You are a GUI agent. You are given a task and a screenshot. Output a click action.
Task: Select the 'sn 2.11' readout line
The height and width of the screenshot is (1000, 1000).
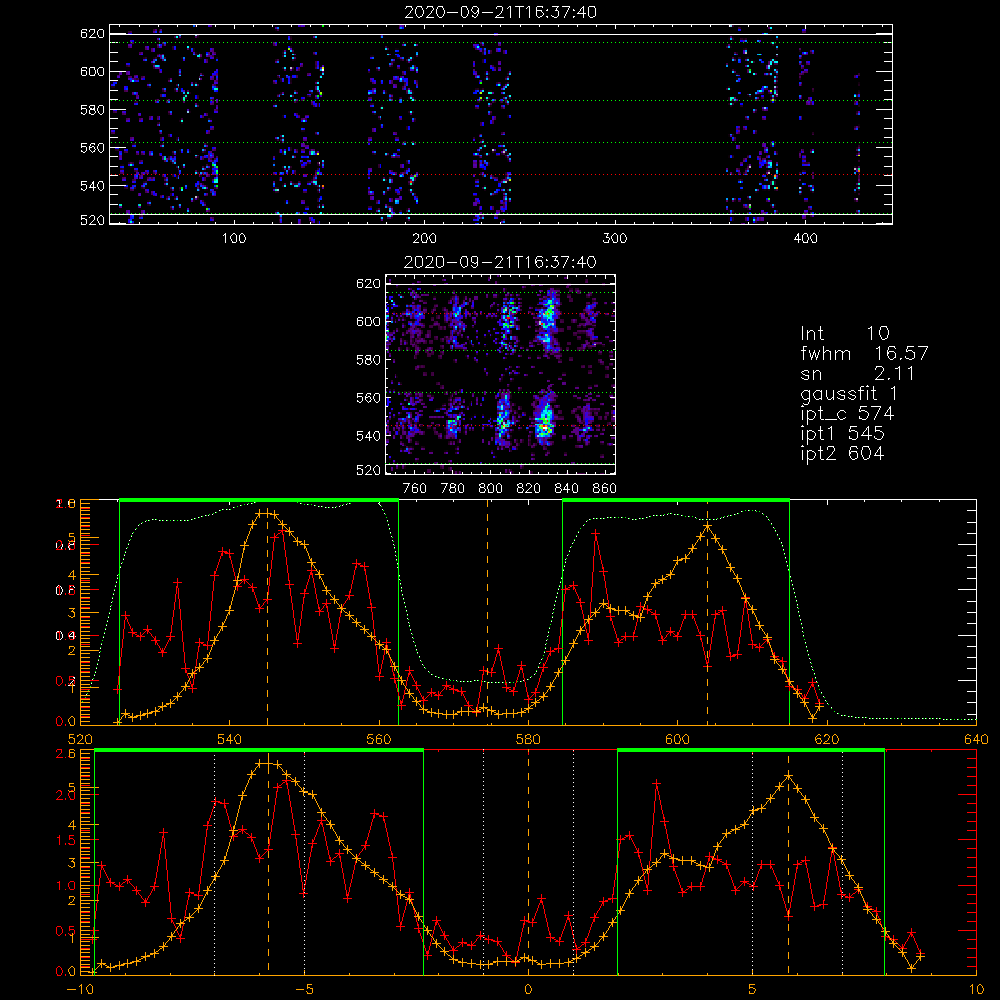[857, 373]
